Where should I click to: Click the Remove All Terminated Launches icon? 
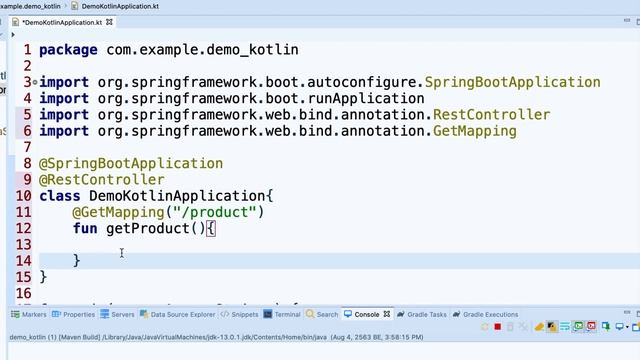coord(523,327)
